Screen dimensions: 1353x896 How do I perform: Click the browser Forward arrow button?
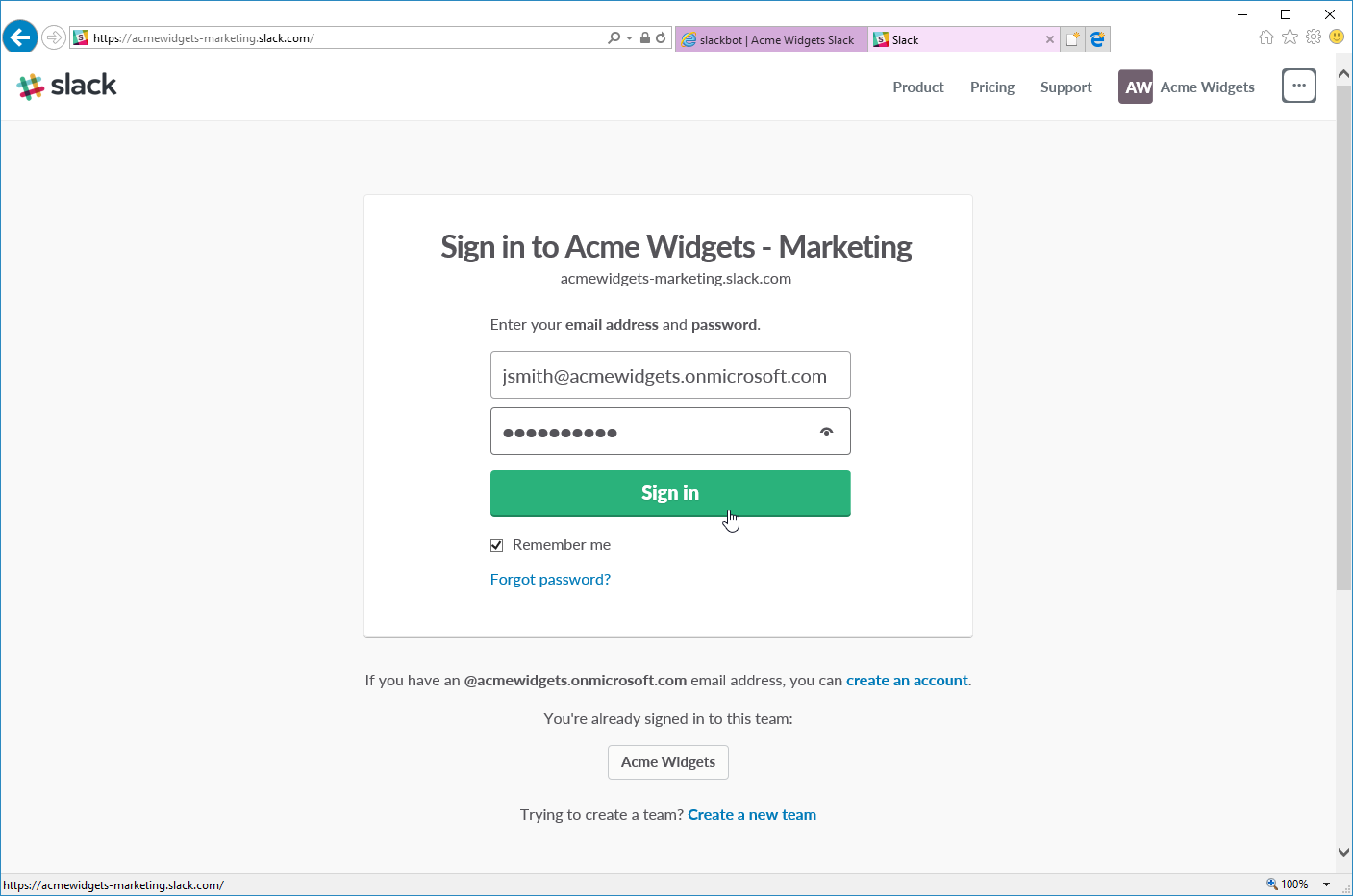[x=54, y=37]
